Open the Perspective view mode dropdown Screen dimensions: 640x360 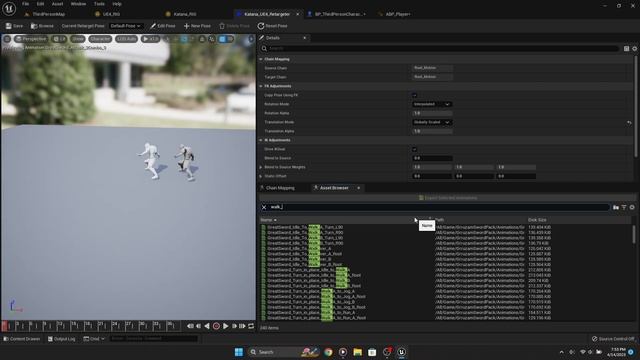pos(31,39)
